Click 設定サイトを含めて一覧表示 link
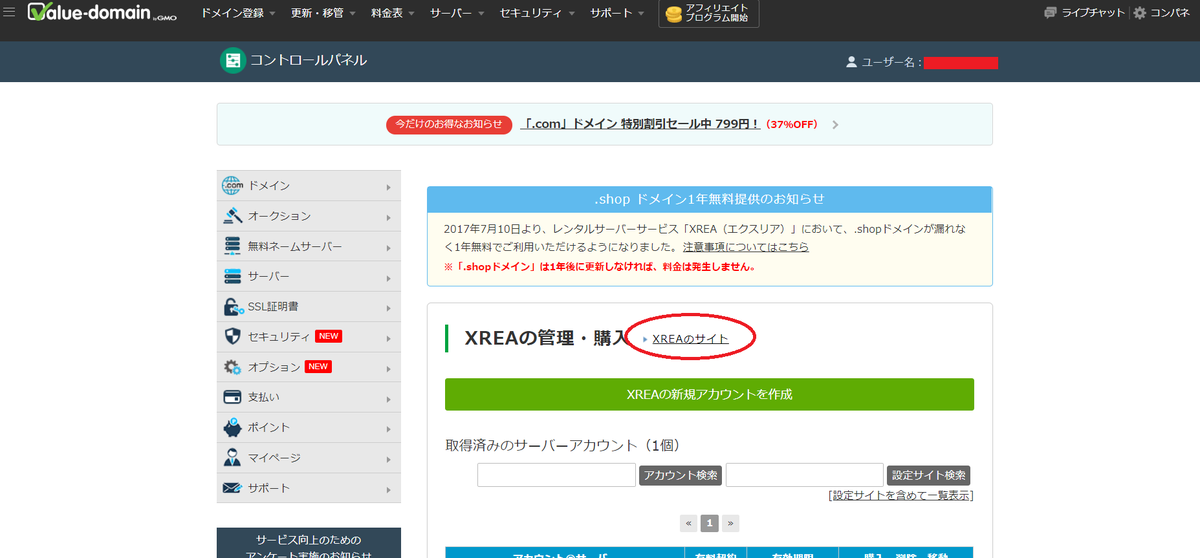 (901, 495)
